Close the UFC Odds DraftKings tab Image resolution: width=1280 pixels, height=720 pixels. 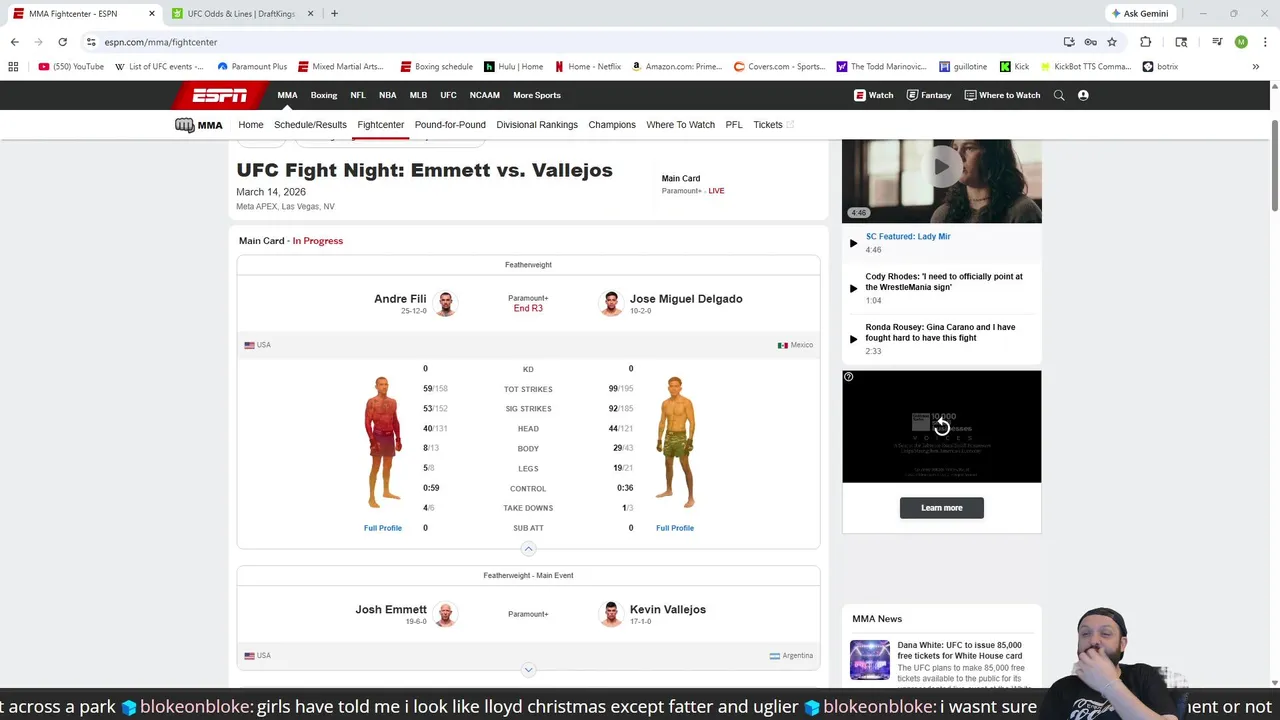(310, 14)
